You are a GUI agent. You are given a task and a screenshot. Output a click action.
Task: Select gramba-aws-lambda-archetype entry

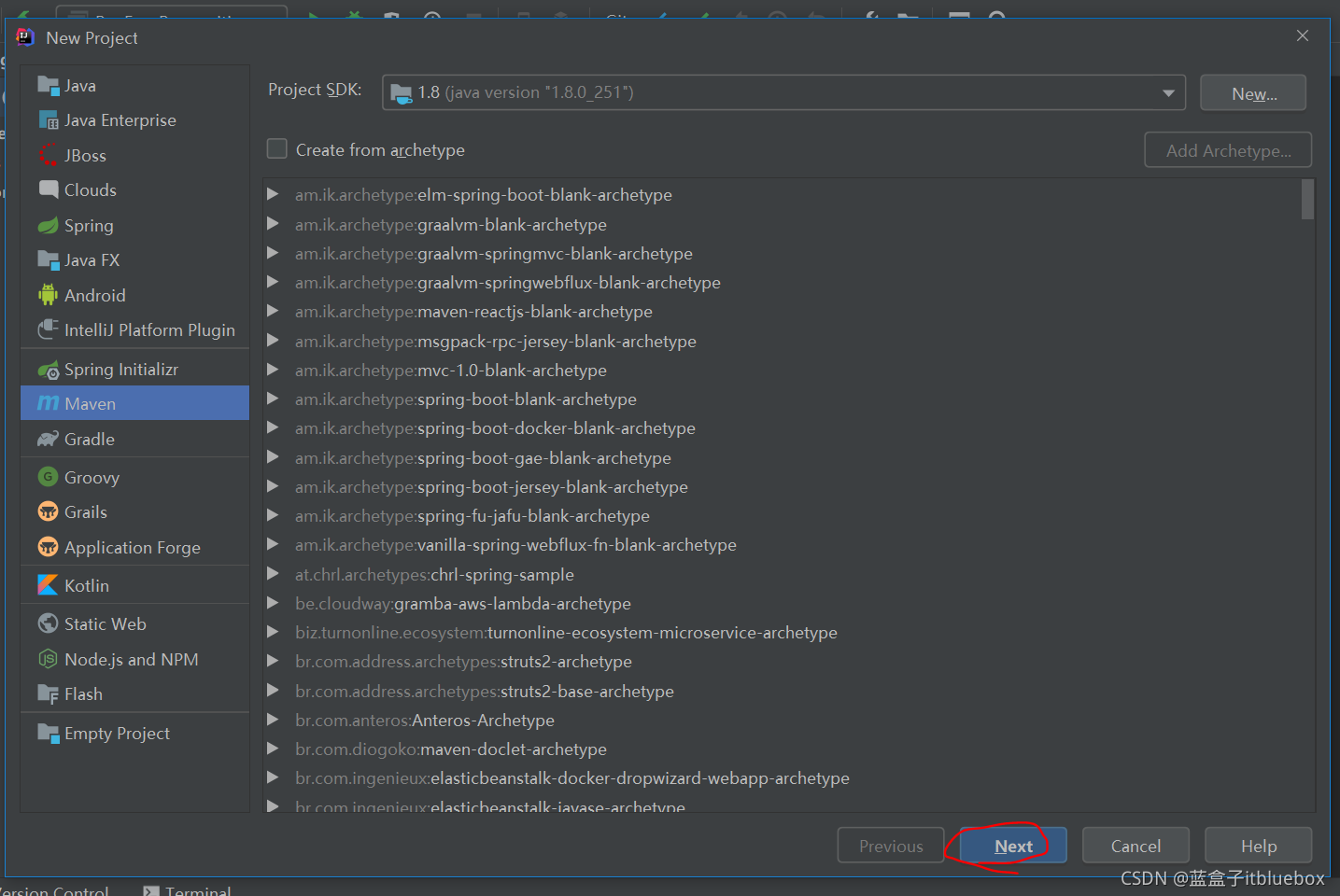pyautogui.click(x=463, y=604)
